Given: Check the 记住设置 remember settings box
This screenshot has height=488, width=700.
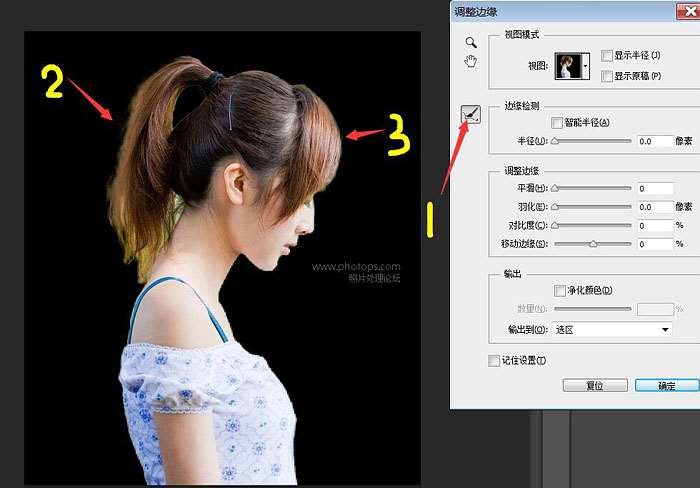Looking at the screenshot, I should (x=493, y=360).
